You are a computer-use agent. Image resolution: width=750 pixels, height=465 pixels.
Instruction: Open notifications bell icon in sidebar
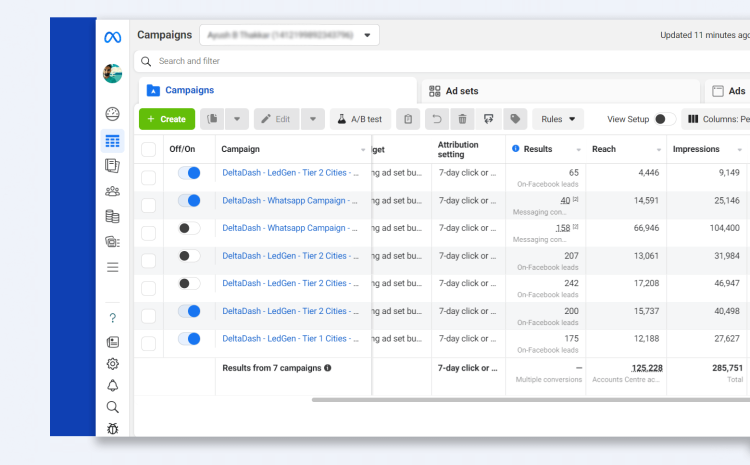tap(112, 386)
